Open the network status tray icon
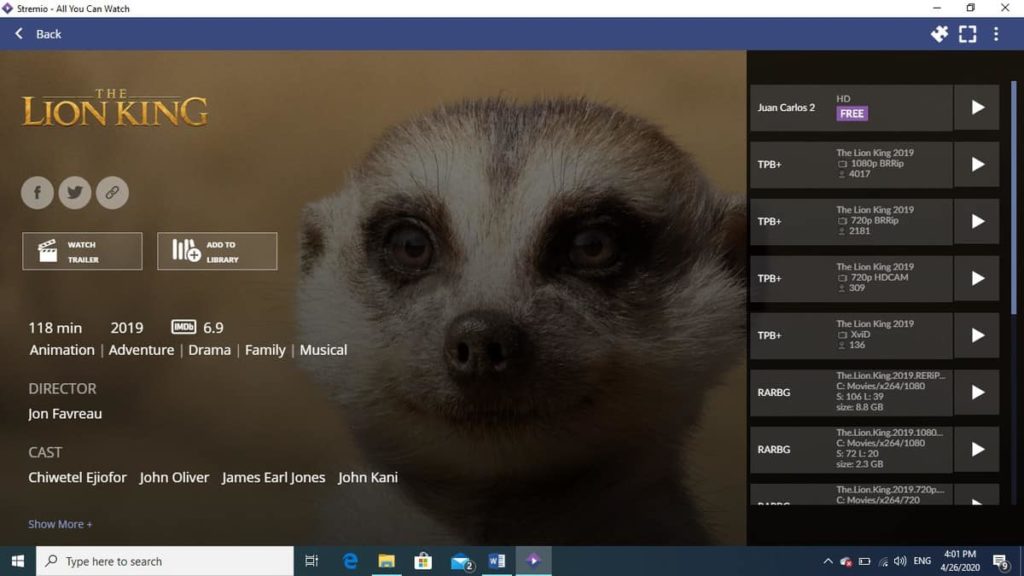Screen dimensions: 1024x576 pos(883,562)
